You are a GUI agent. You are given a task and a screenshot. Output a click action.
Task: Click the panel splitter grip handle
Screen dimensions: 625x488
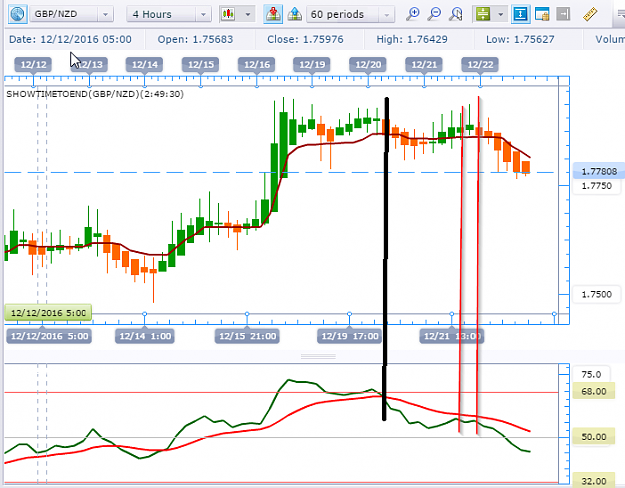point(318,356)
